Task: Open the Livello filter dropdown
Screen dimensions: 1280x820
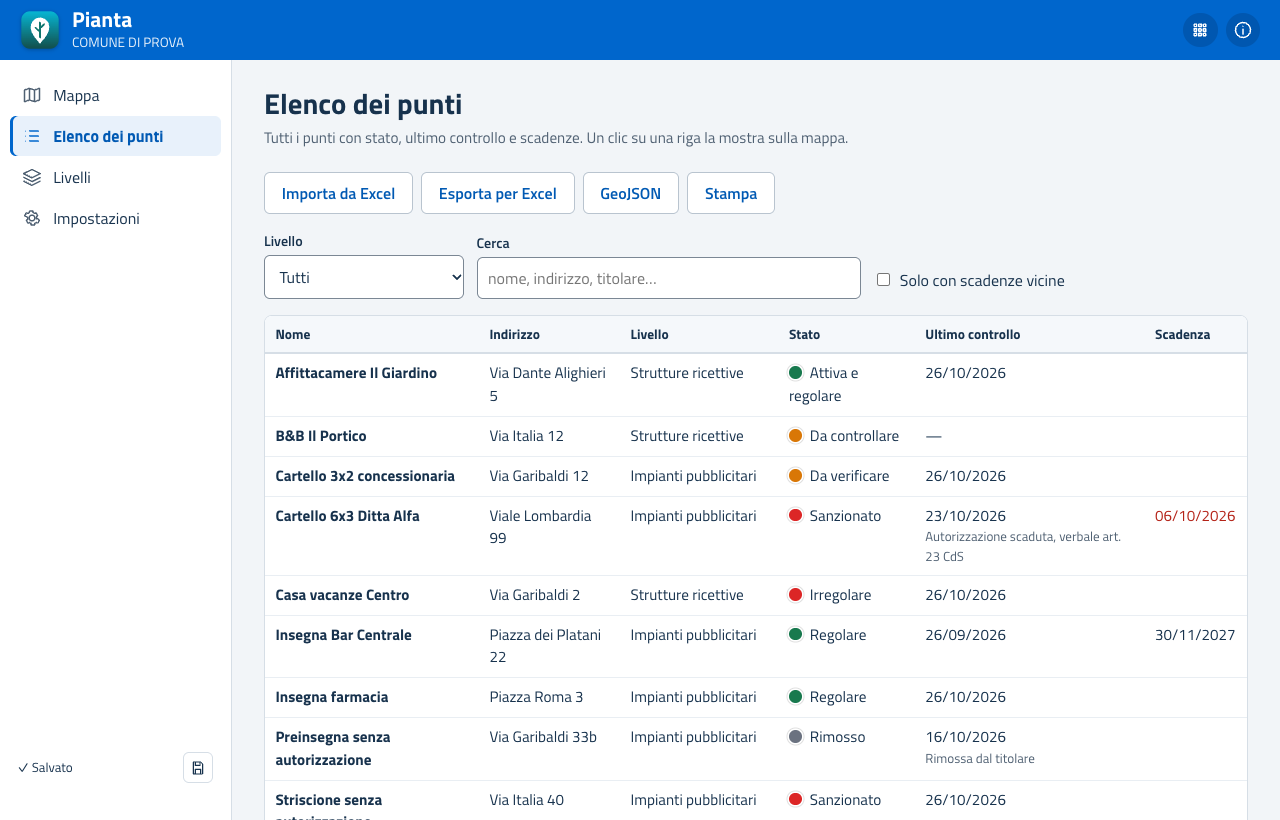Action: pyautogui.click(x=364, y=277)
